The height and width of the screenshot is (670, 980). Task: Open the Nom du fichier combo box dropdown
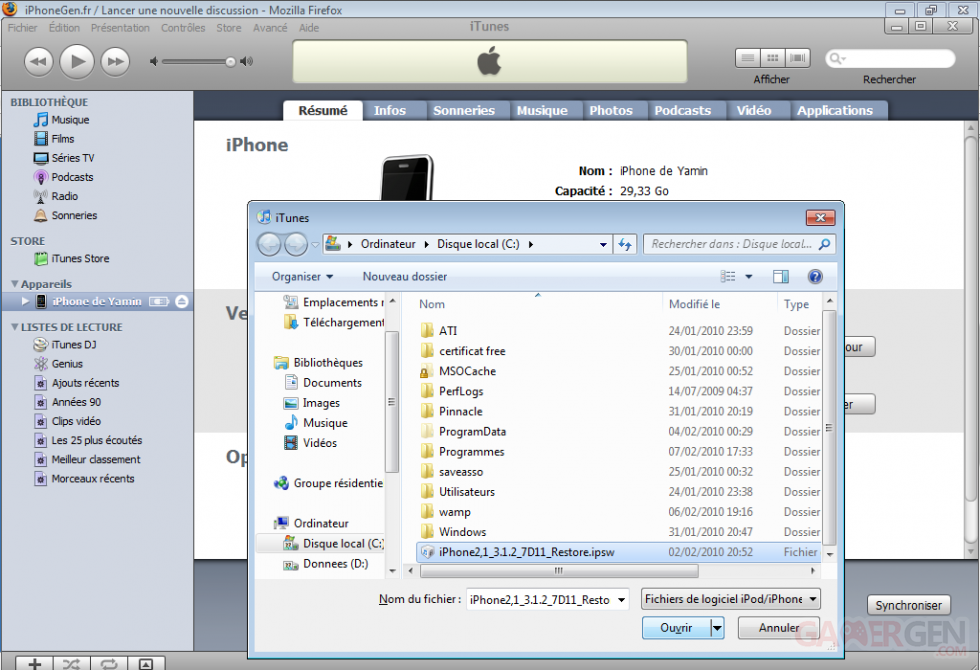(621, 600)
